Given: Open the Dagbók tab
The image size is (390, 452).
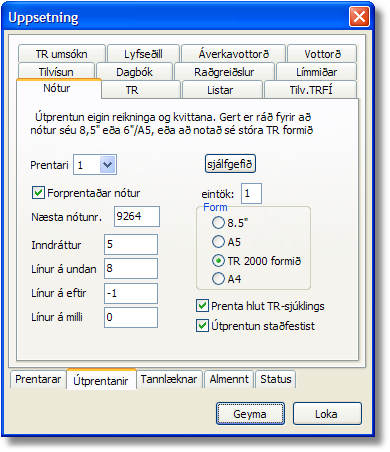Looking at the screenshot, I should click(x=134, y=72).
